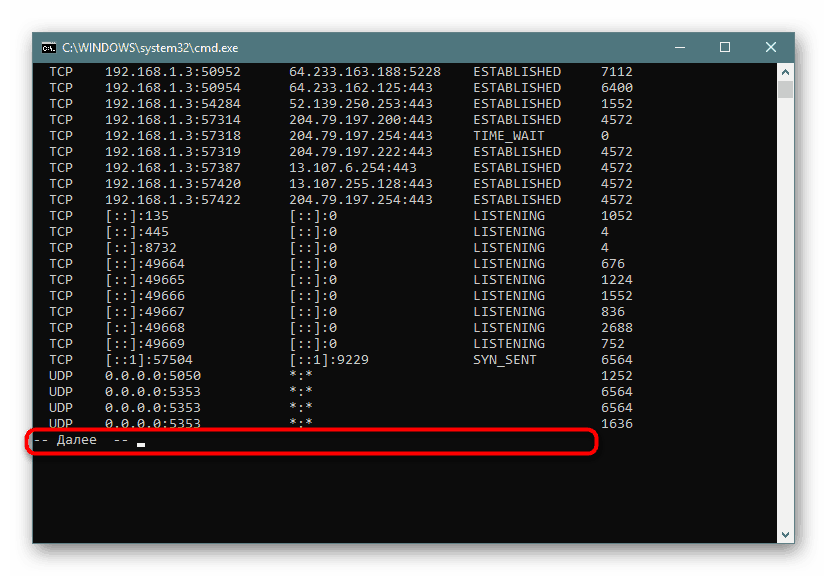This screenshot has height=576, width=827.
Task: Click the remote address 64.233.163.188:5228
Action: (365, 72)
